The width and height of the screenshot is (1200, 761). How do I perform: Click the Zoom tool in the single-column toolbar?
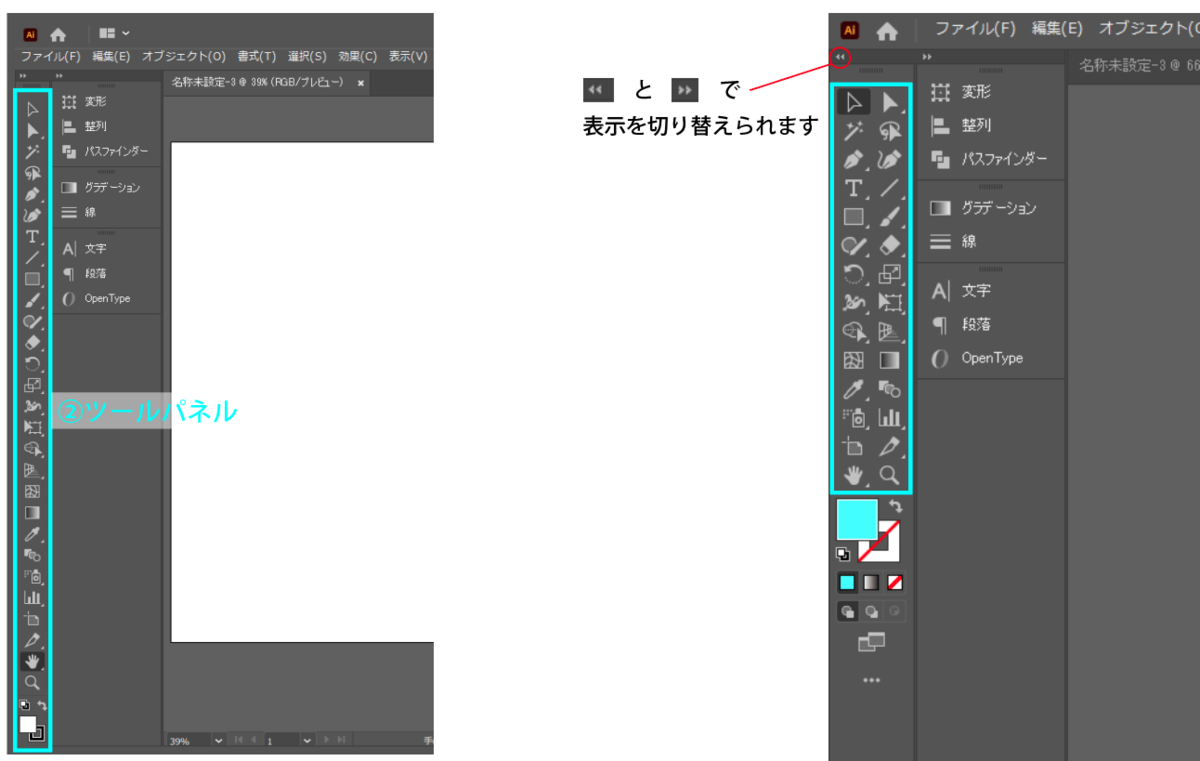pos(32,683)
